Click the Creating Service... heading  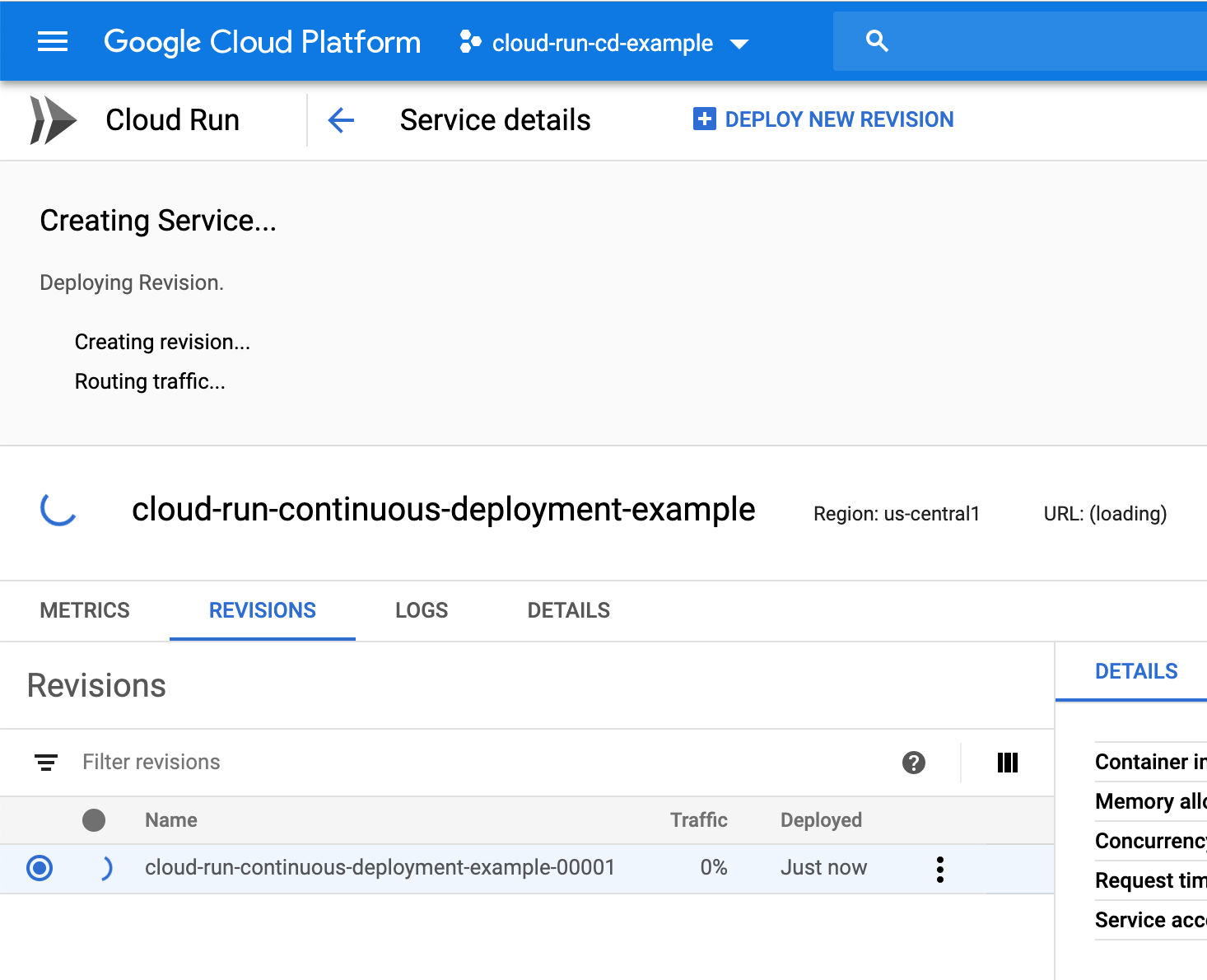[x=158, y=221]
